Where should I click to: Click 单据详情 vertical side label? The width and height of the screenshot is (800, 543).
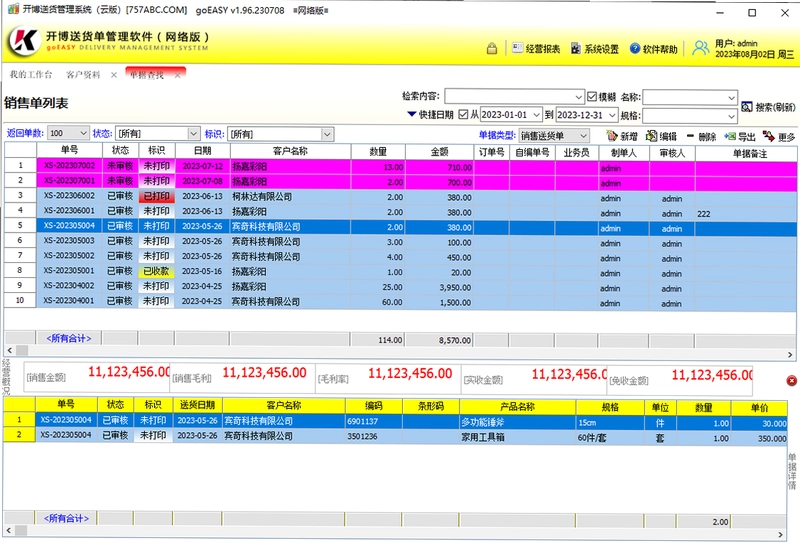pos(792,472)
